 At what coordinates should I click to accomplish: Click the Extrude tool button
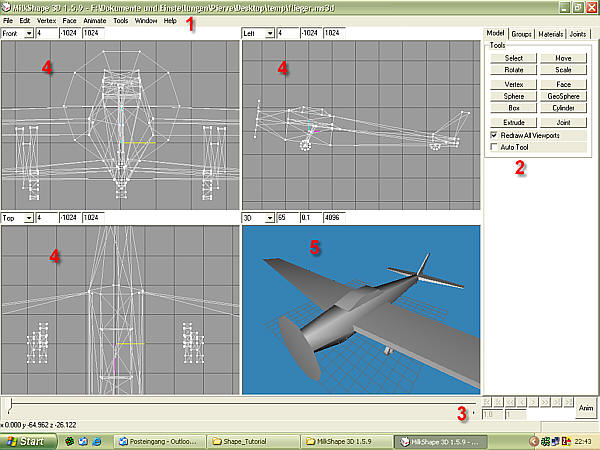(514, 122)
